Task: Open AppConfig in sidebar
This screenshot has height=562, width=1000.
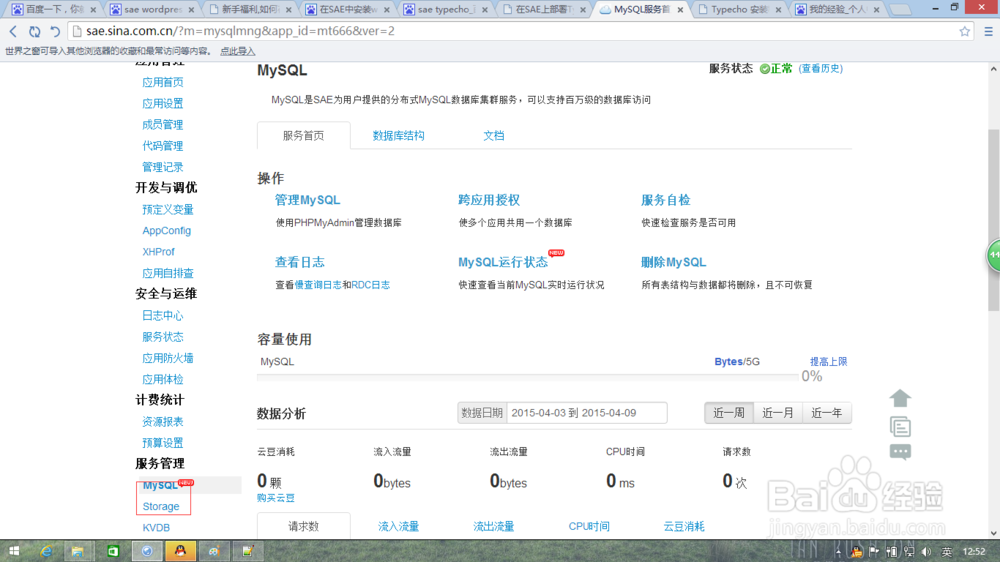Action: [166, 230]
